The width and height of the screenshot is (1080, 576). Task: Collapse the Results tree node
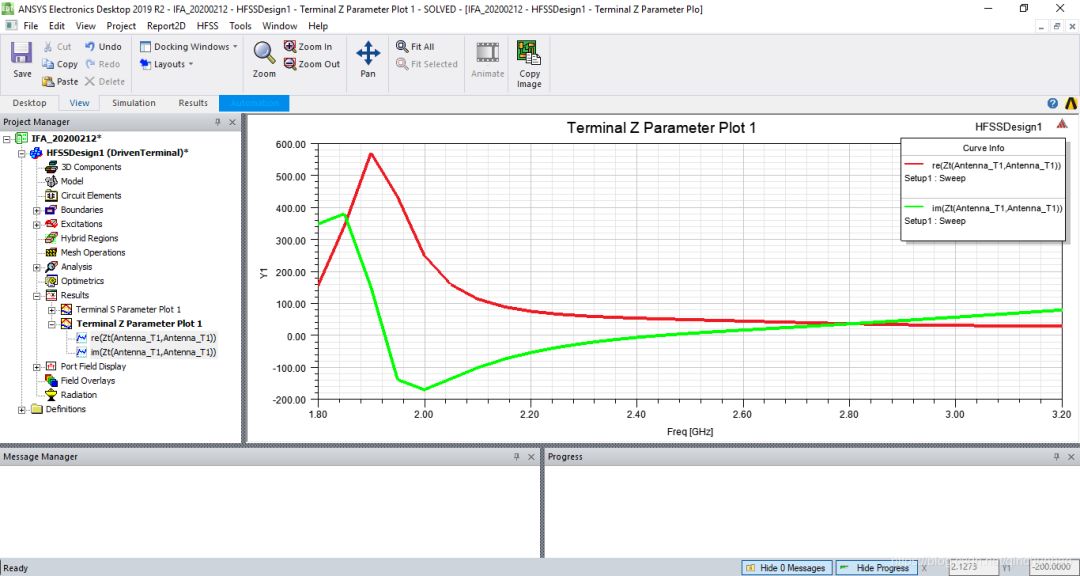[37, 296]
